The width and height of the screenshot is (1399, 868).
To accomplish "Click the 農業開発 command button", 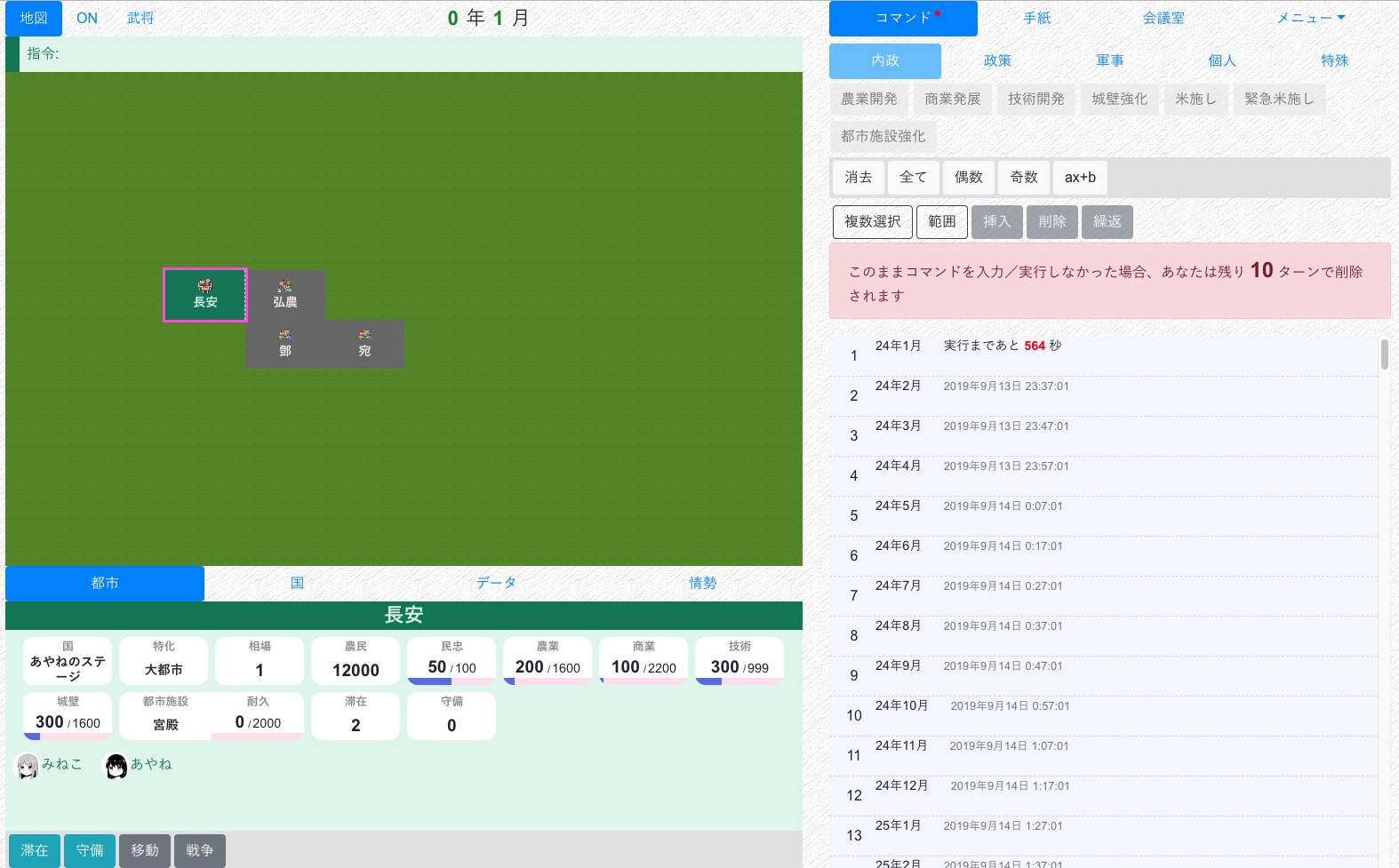I will [x=868, y=99].
